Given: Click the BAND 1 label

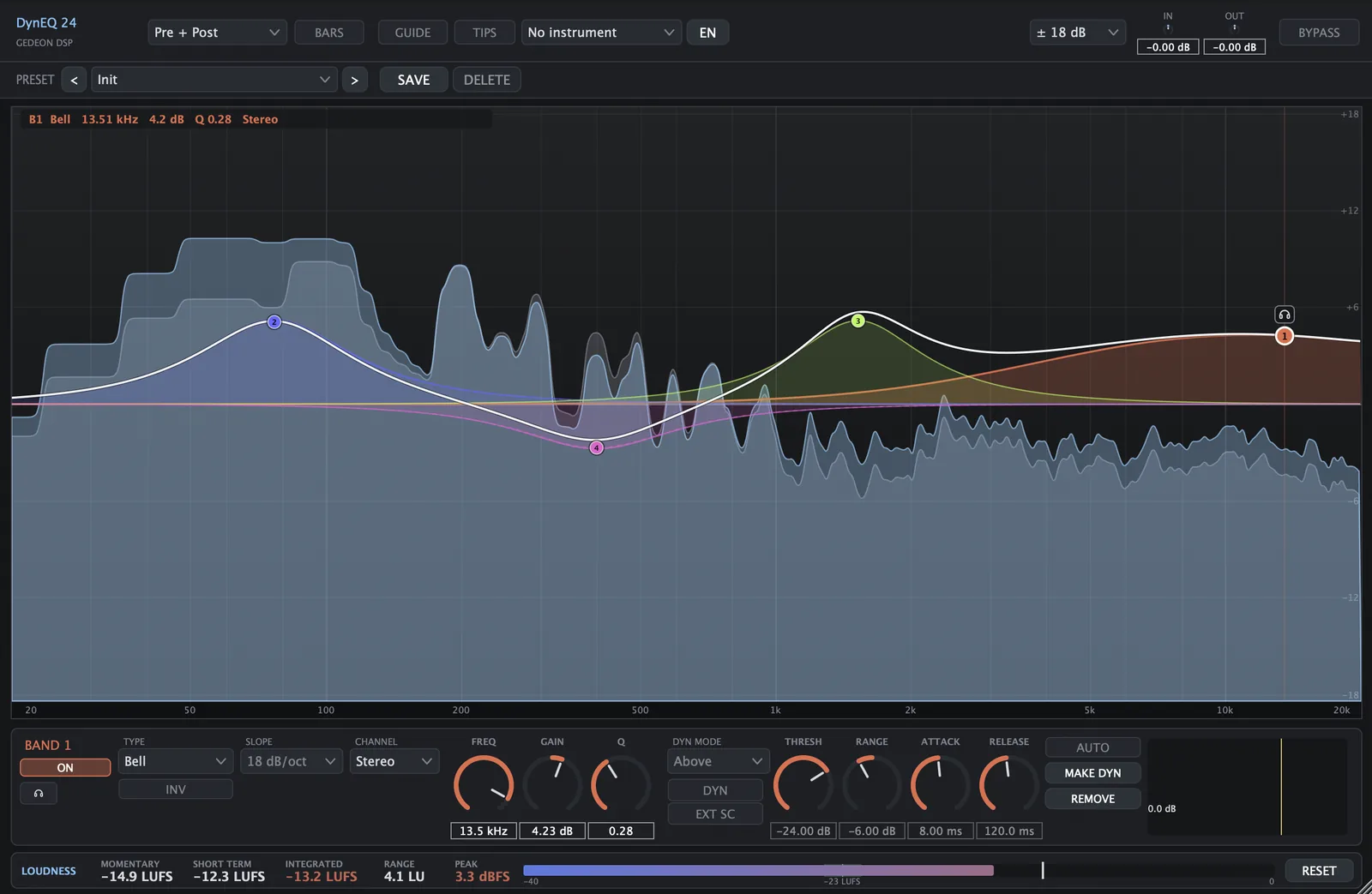Looking at the screenshot, I should click(48, 745).
